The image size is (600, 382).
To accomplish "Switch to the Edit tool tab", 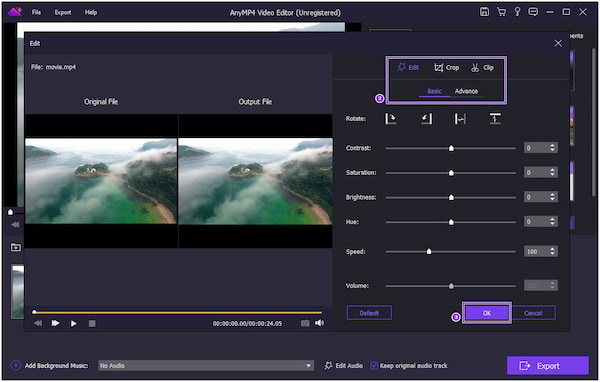I will tap(408, 67).
